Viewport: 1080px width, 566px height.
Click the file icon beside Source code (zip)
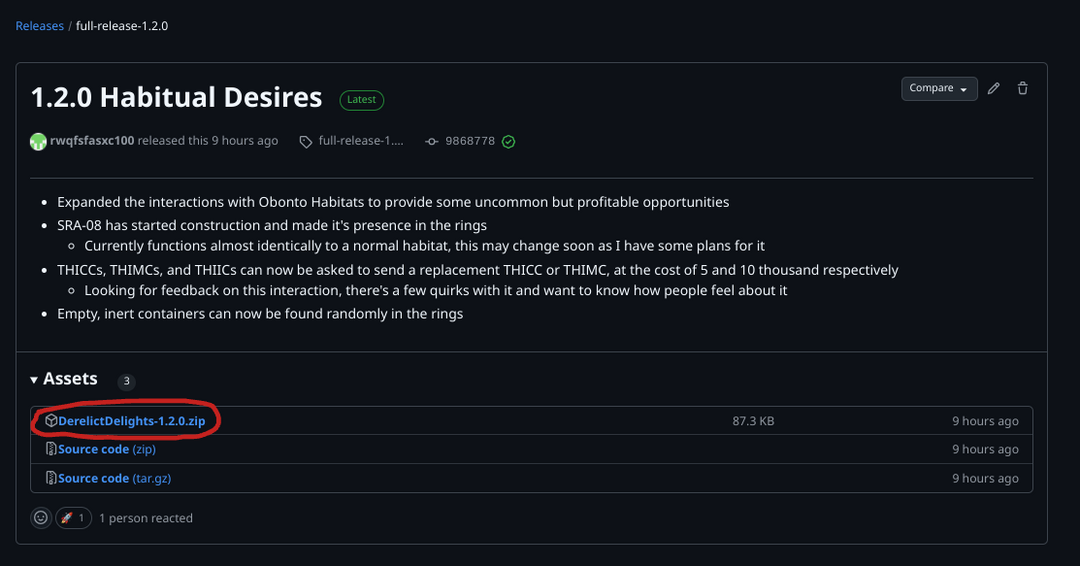coord(51,450)
